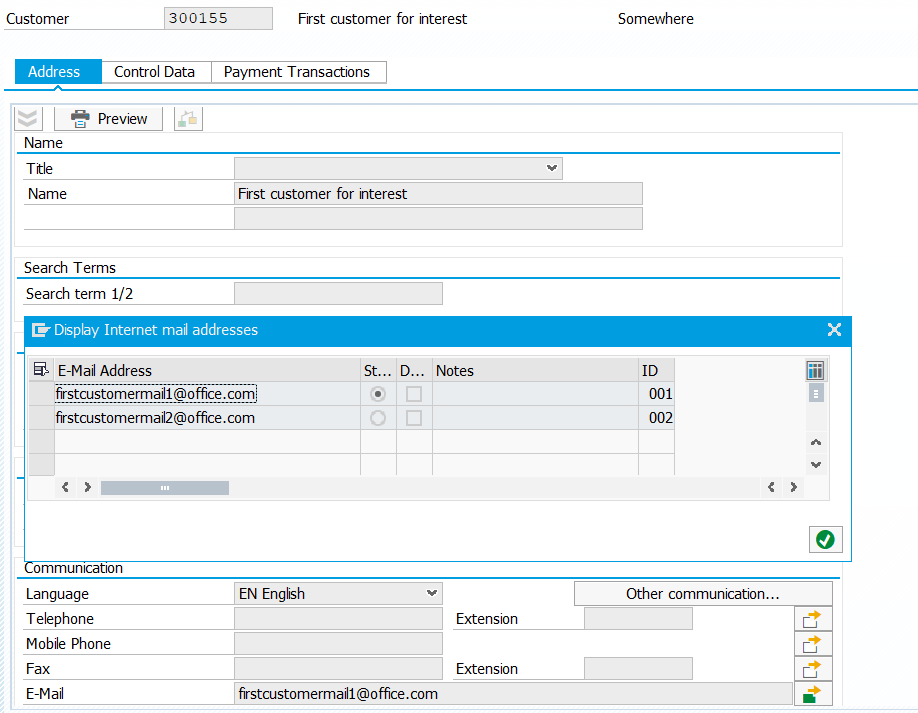Click the Preview button

click(x=108, y=118)
